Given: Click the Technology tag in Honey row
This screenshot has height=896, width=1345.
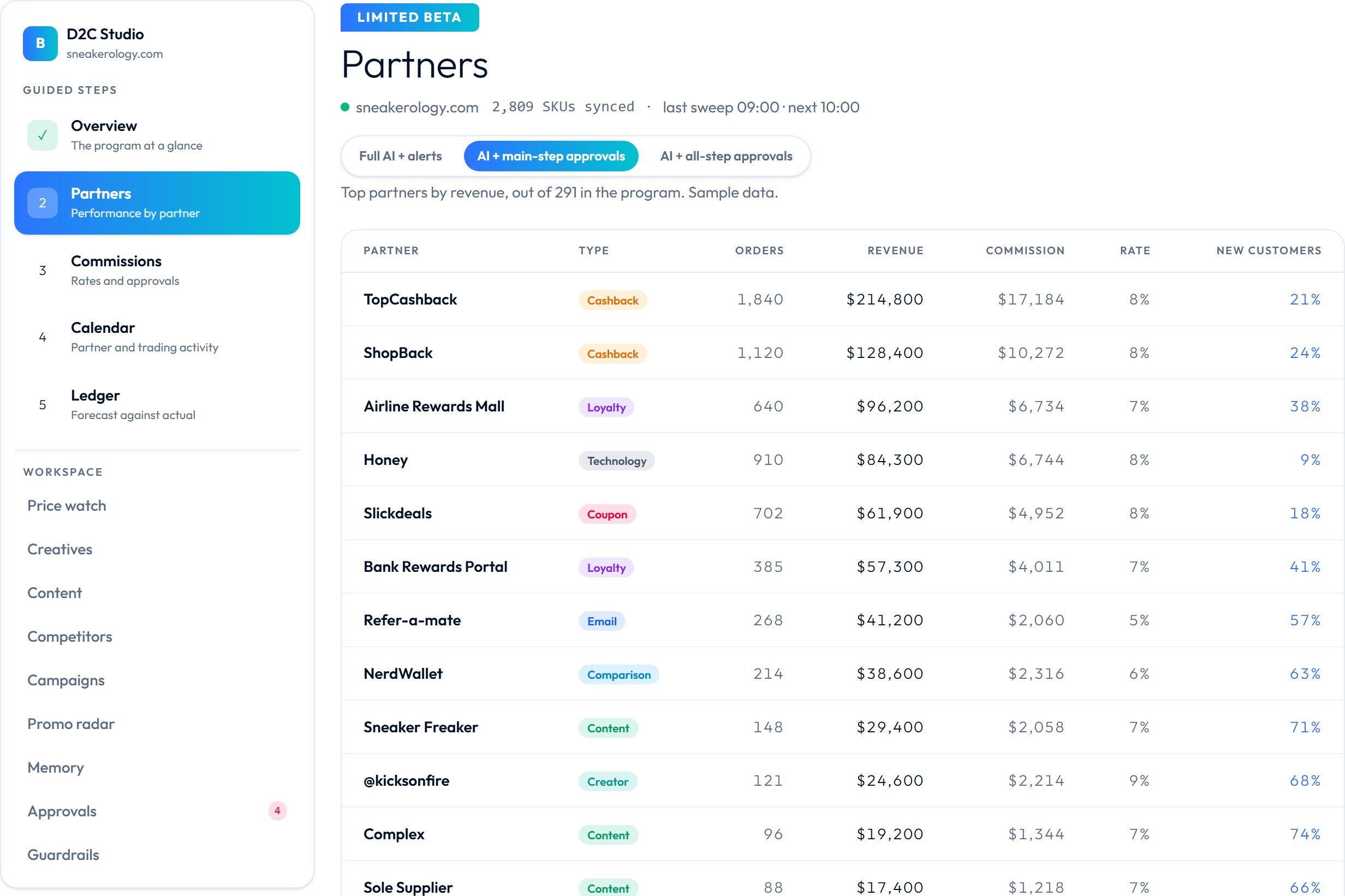Looking at the screenshot, I should 617,461.
